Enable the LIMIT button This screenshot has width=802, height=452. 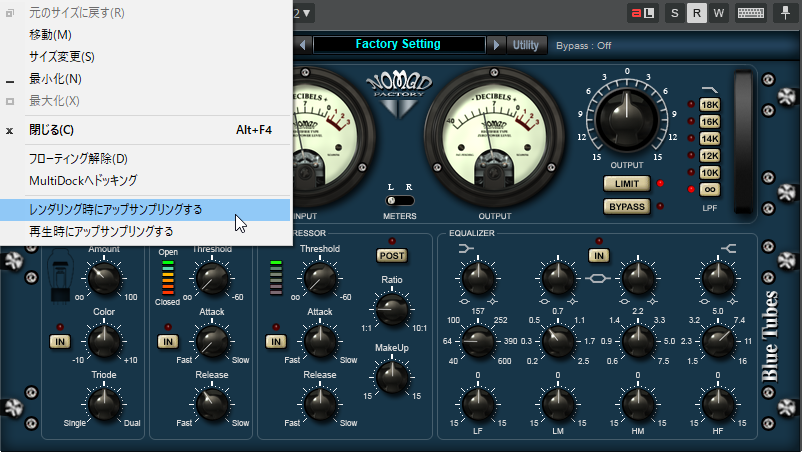627,184
